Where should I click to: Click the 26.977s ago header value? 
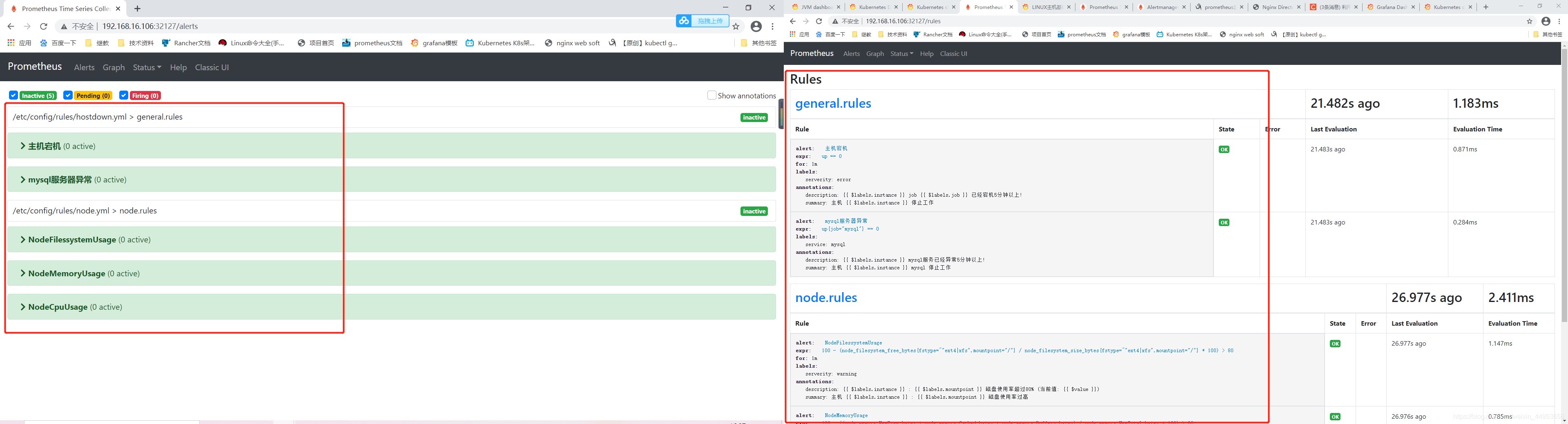[x=1426, y=297]
